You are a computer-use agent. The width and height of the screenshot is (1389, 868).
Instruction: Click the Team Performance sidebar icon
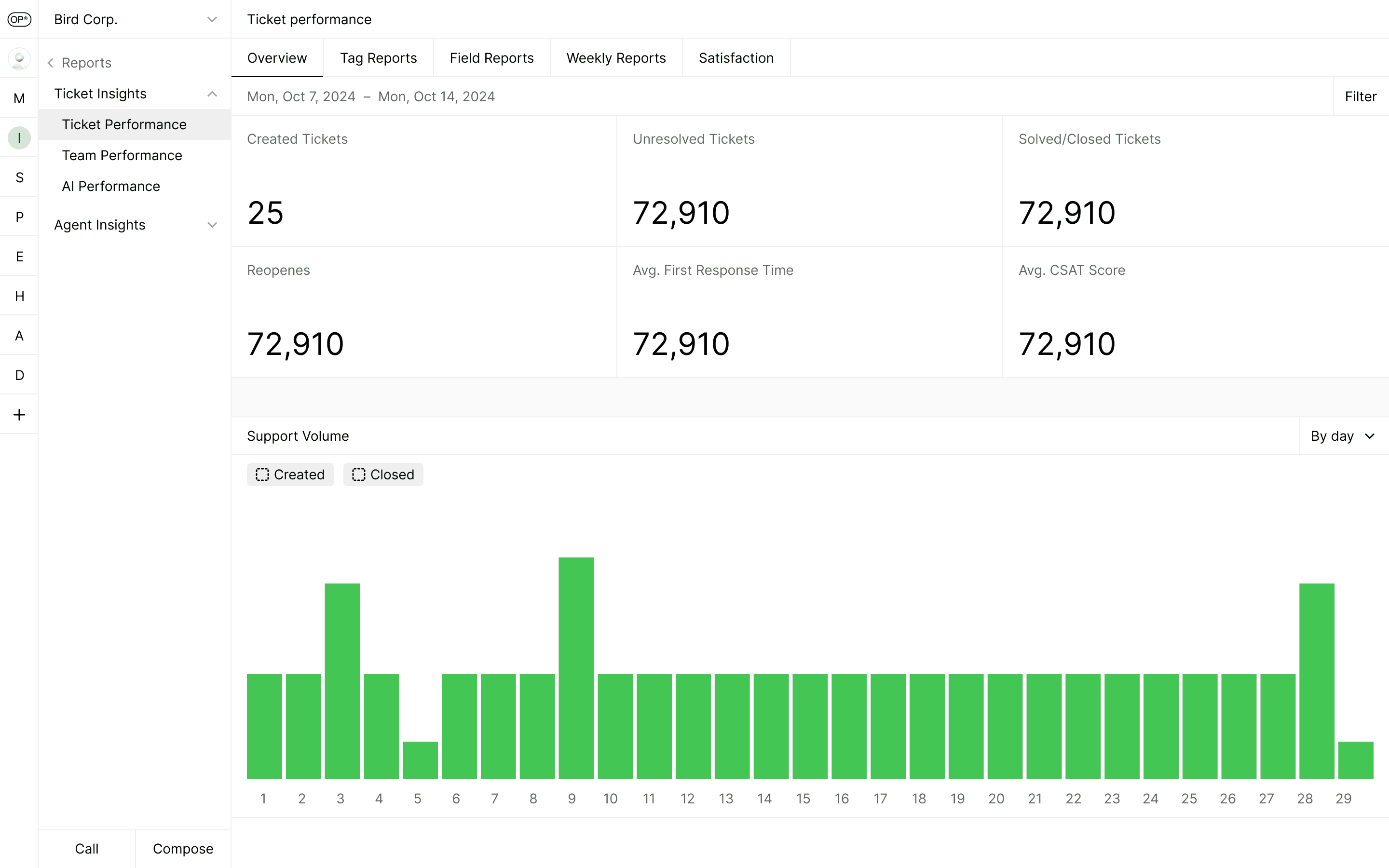pyautogui.click(x=122, y=155)
